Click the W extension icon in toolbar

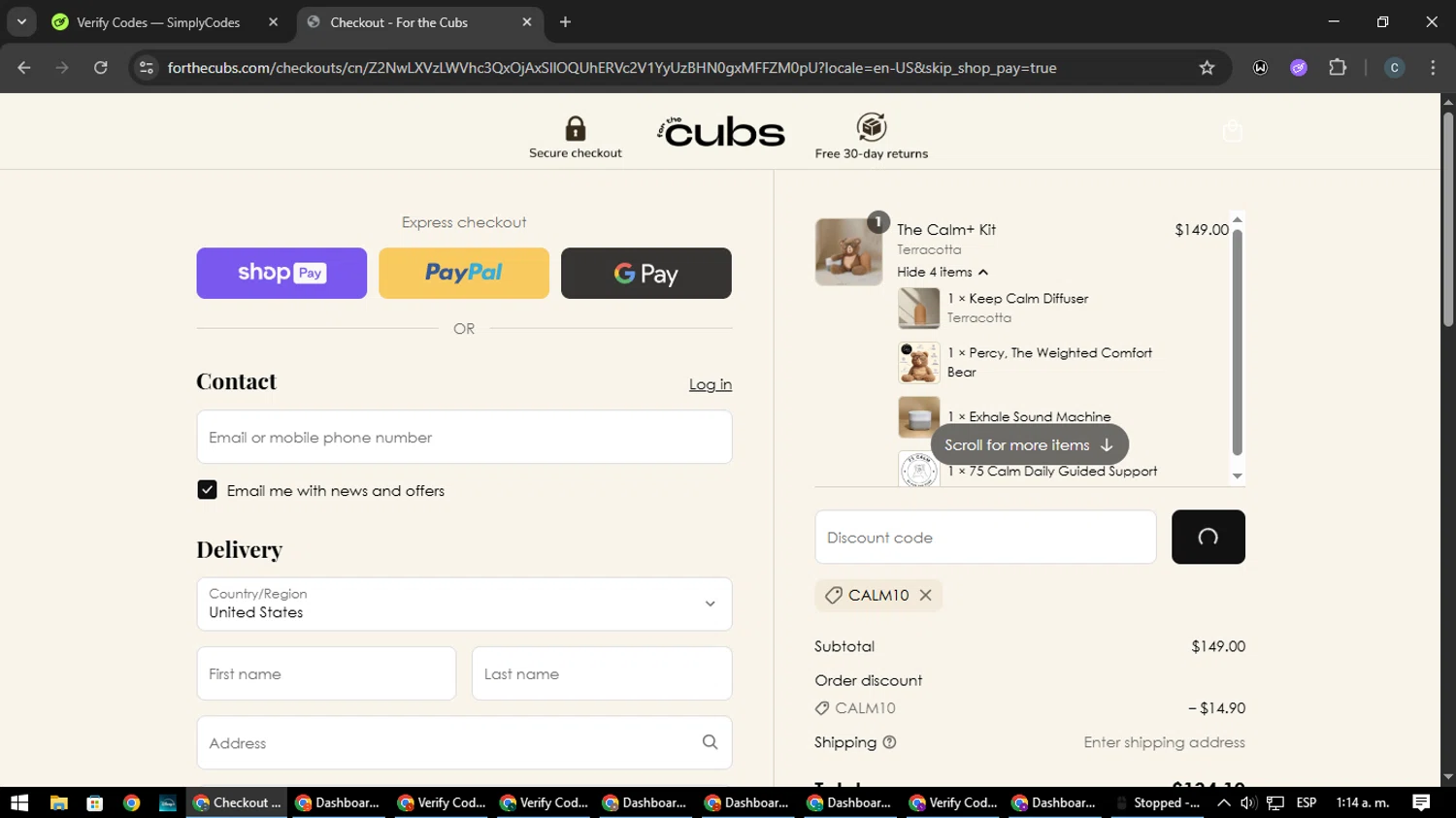click(x=1260, y=68)
